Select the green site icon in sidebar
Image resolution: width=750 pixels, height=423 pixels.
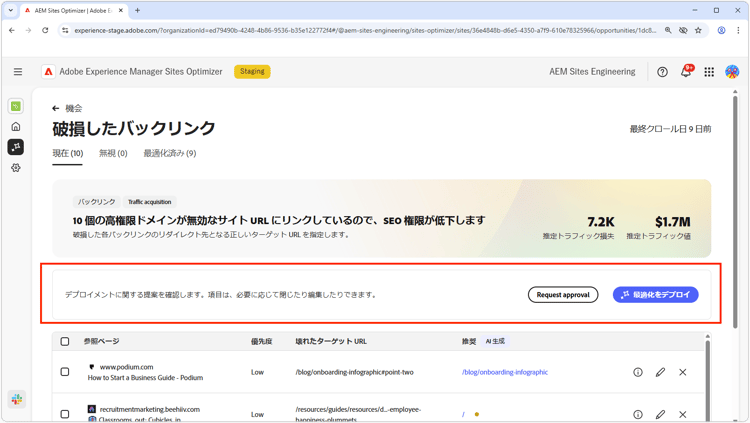pyautogui.click(x=16, y=106)
